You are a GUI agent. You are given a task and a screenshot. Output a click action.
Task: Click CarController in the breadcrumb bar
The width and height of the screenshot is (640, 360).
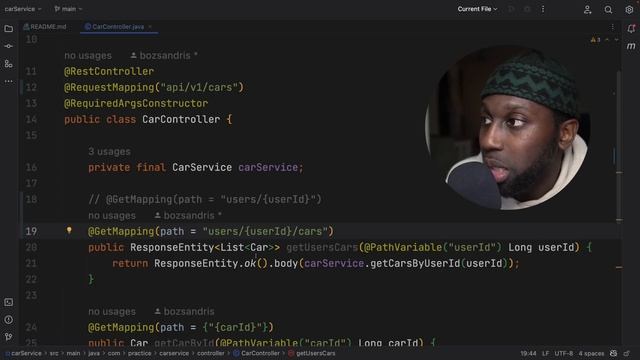pyautogui.click(x=256, y=353)
